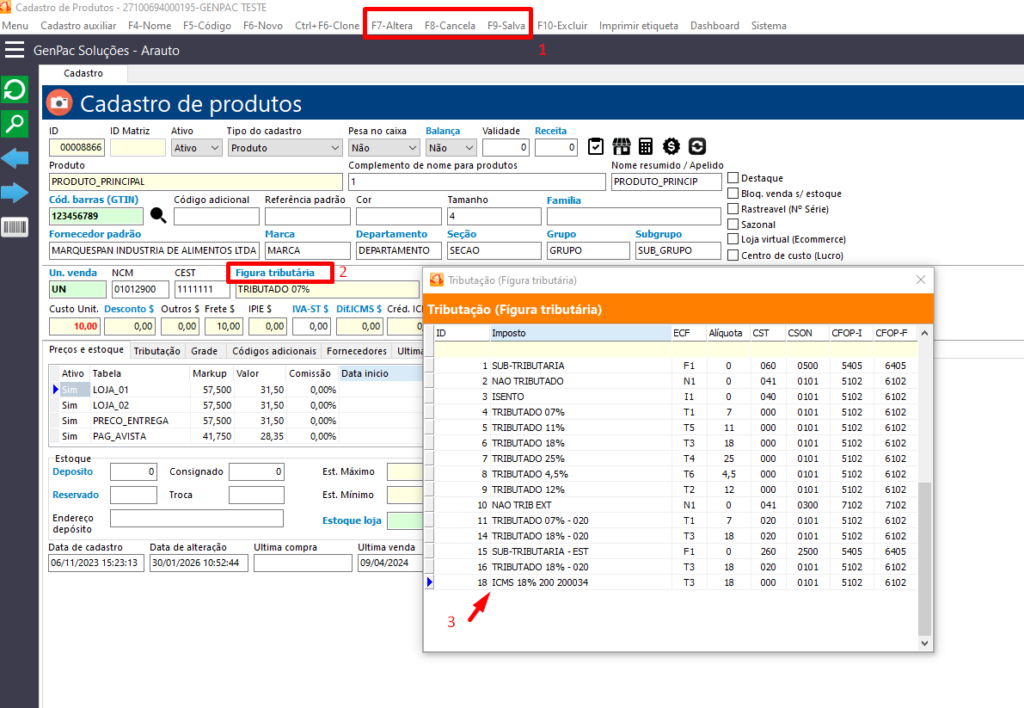Screen dimensions: 1024x708
Task: Click the dollar coin icon
Action: pyautogui.click(x=671, y=147)
